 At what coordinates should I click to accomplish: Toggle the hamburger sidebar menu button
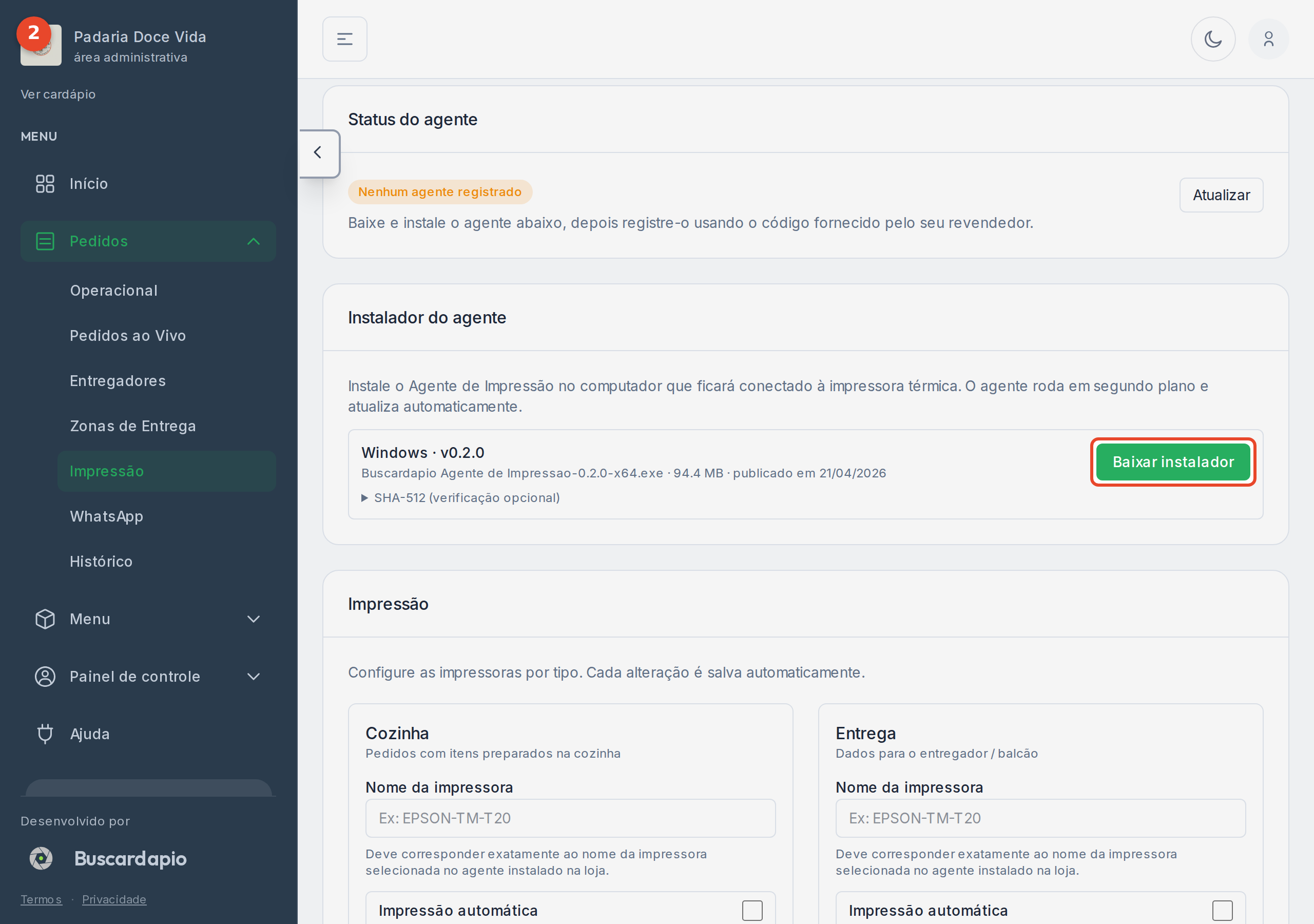(344, 39)
